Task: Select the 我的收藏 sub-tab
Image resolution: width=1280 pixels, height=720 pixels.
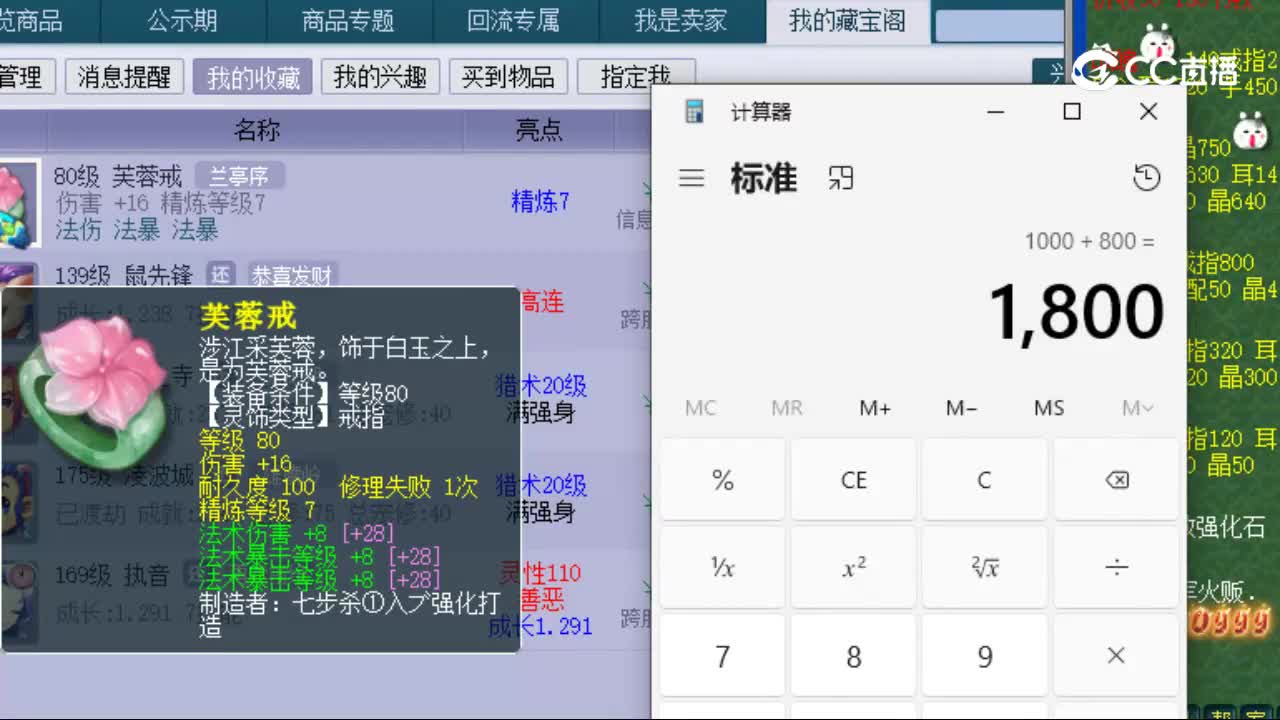Action: (253, 77)
